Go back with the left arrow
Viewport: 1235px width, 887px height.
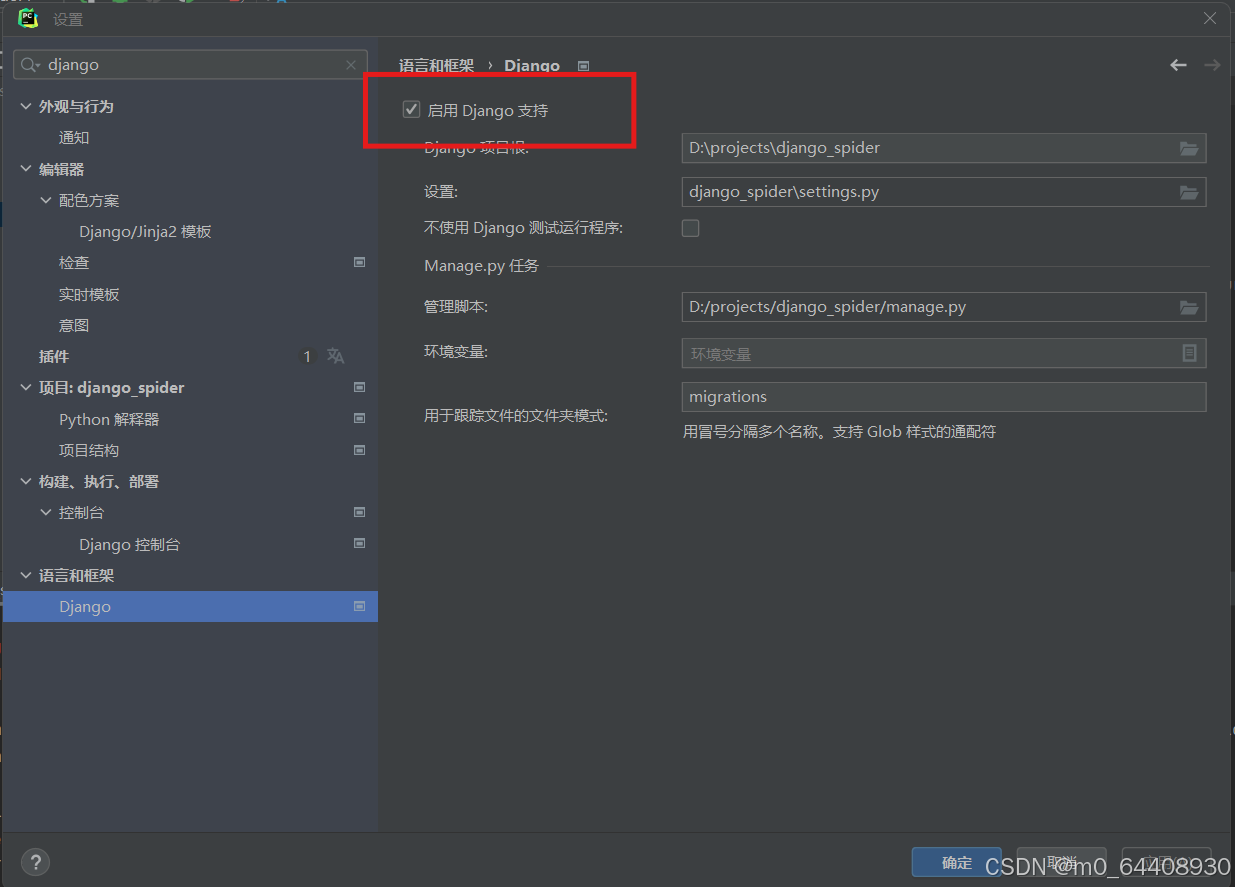click(x=1178, y=65)
